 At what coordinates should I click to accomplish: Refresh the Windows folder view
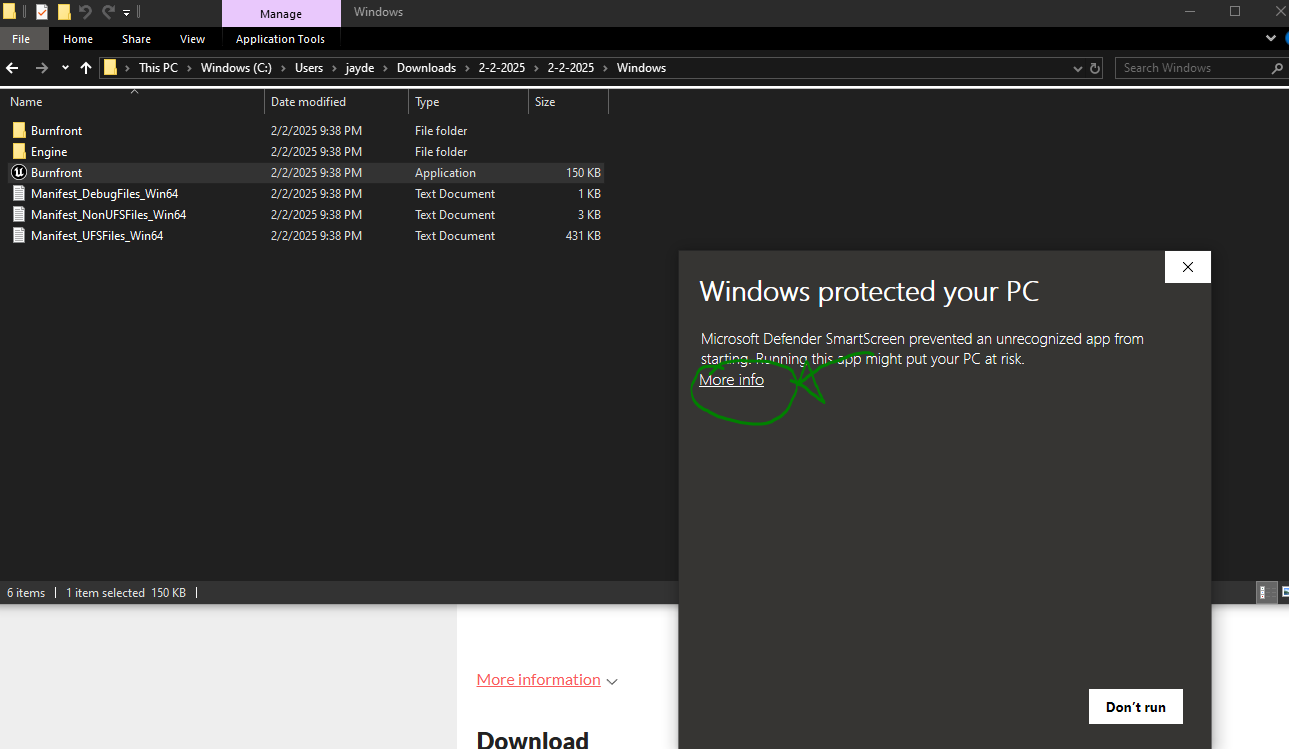coord(1095,68)
